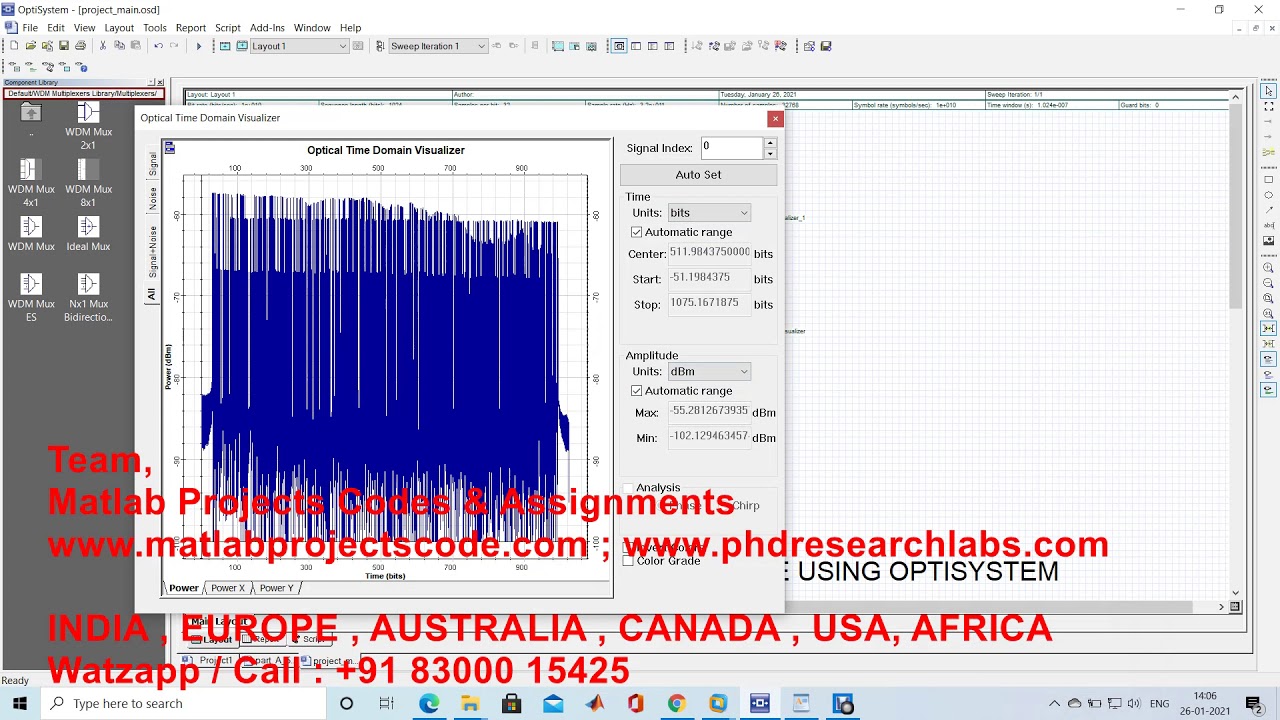The width and height of the screenshot is (1280, 720).
Task: Click the Print toolbar icon
Action: (x=80, y=46)
